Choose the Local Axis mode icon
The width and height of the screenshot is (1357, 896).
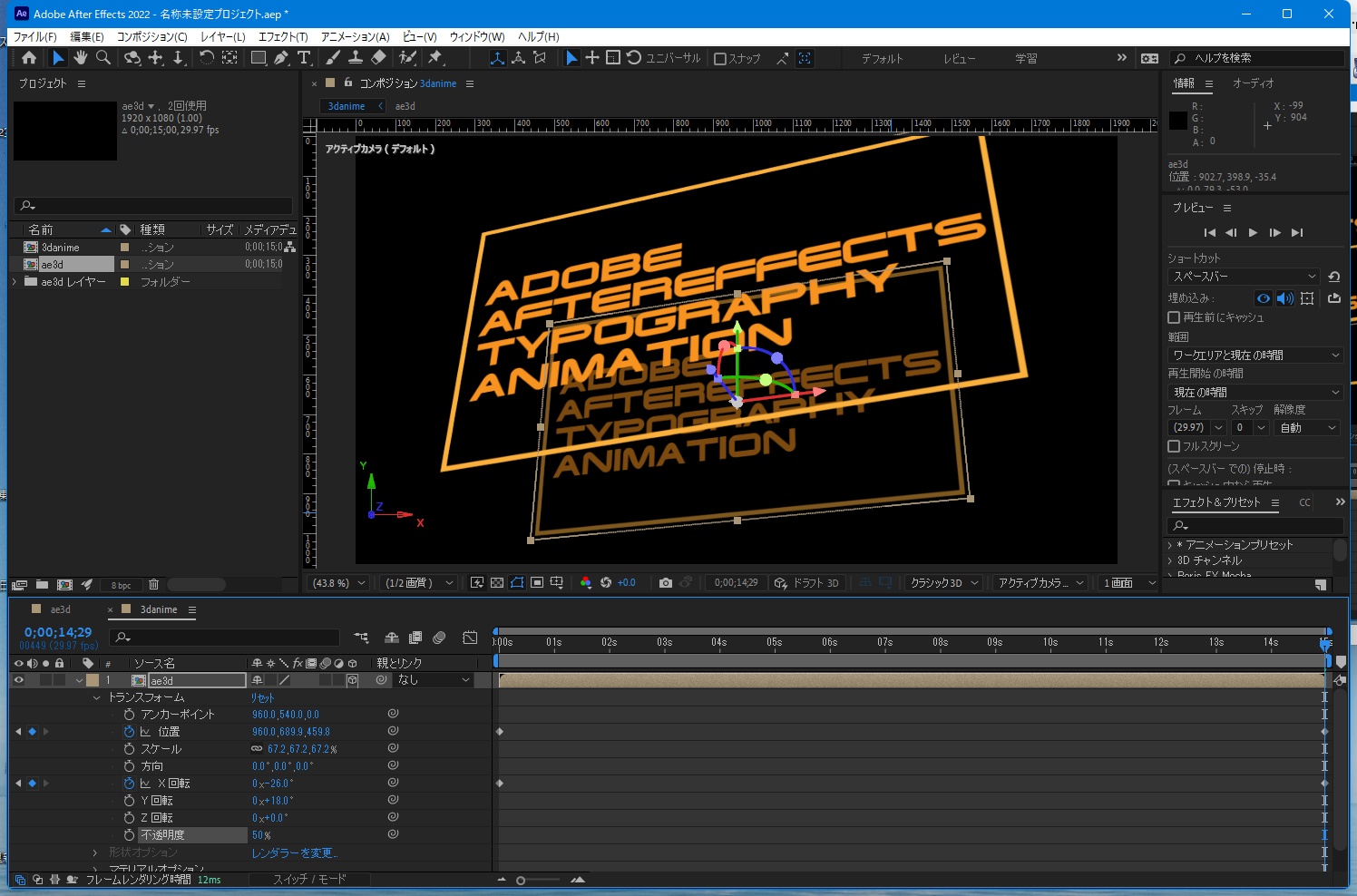tap(497, 58)
